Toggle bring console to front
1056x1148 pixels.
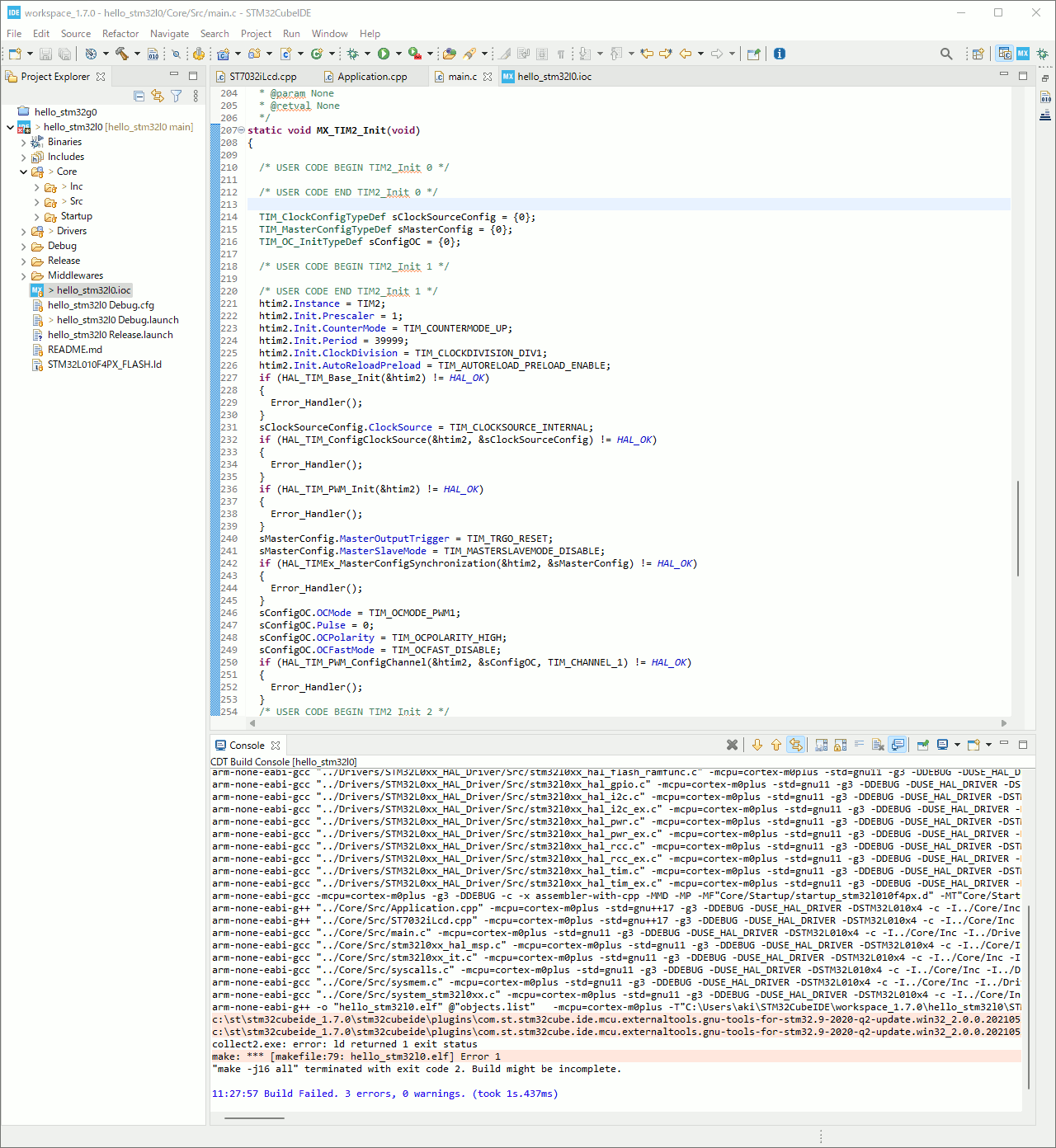click(898, 745)
